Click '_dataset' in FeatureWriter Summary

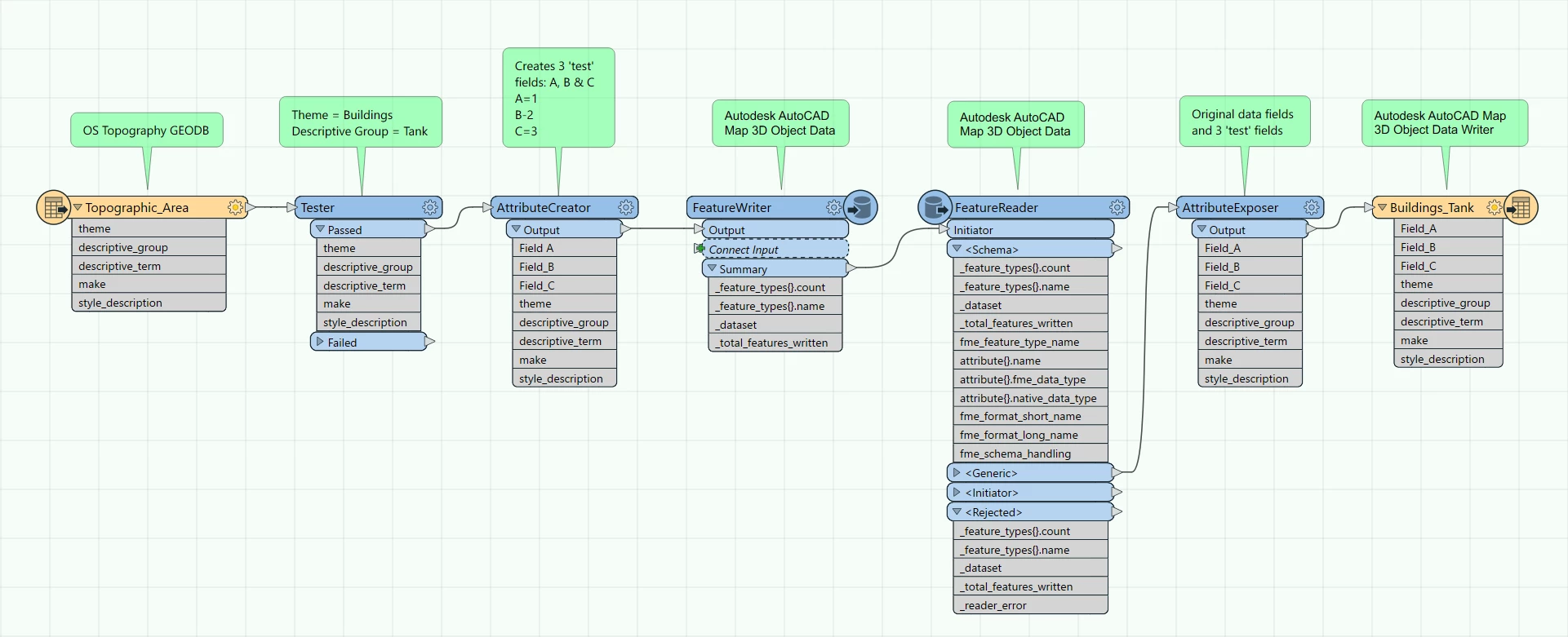[x=775, y=325]
